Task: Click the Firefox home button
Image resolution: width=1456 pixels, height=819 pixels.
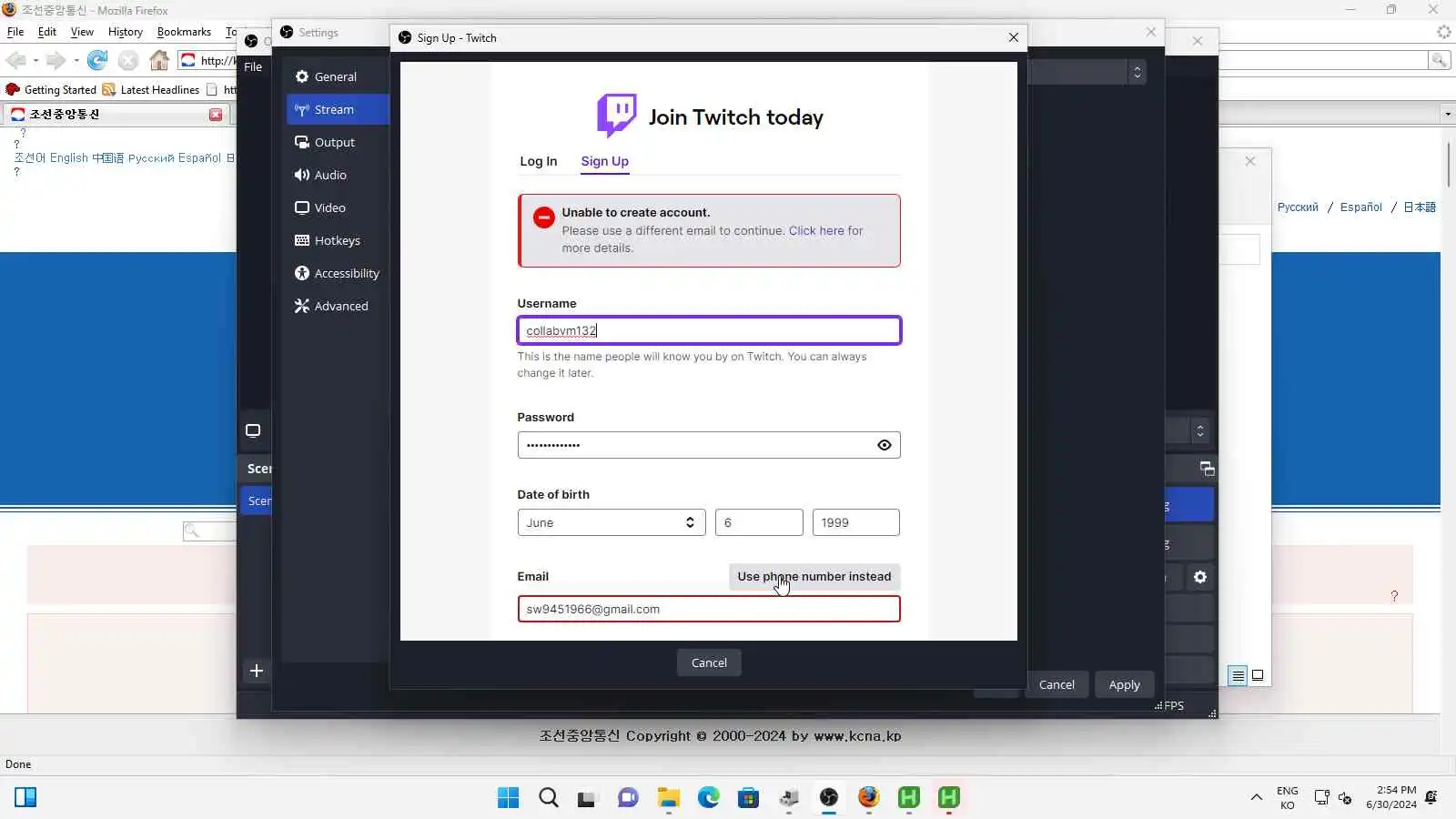Action: point(159,60)
